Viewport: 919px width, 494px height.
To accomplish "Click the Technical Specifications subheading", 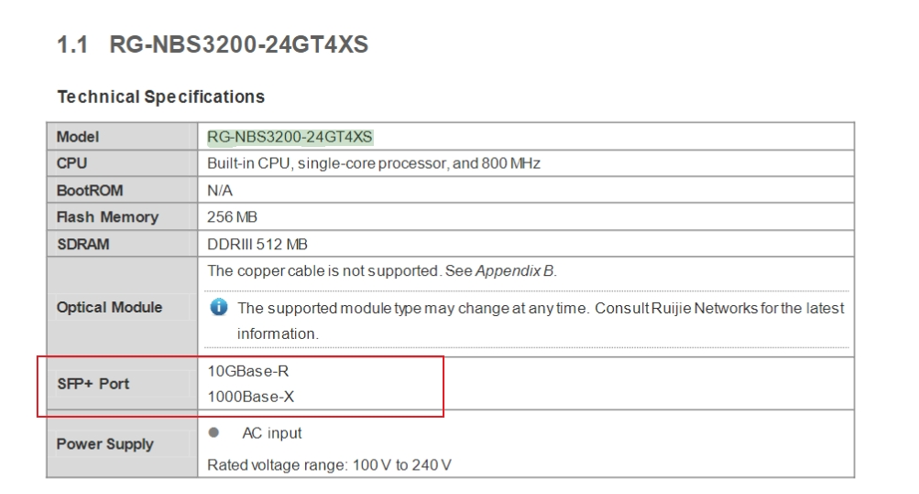I will click(161, 97).
